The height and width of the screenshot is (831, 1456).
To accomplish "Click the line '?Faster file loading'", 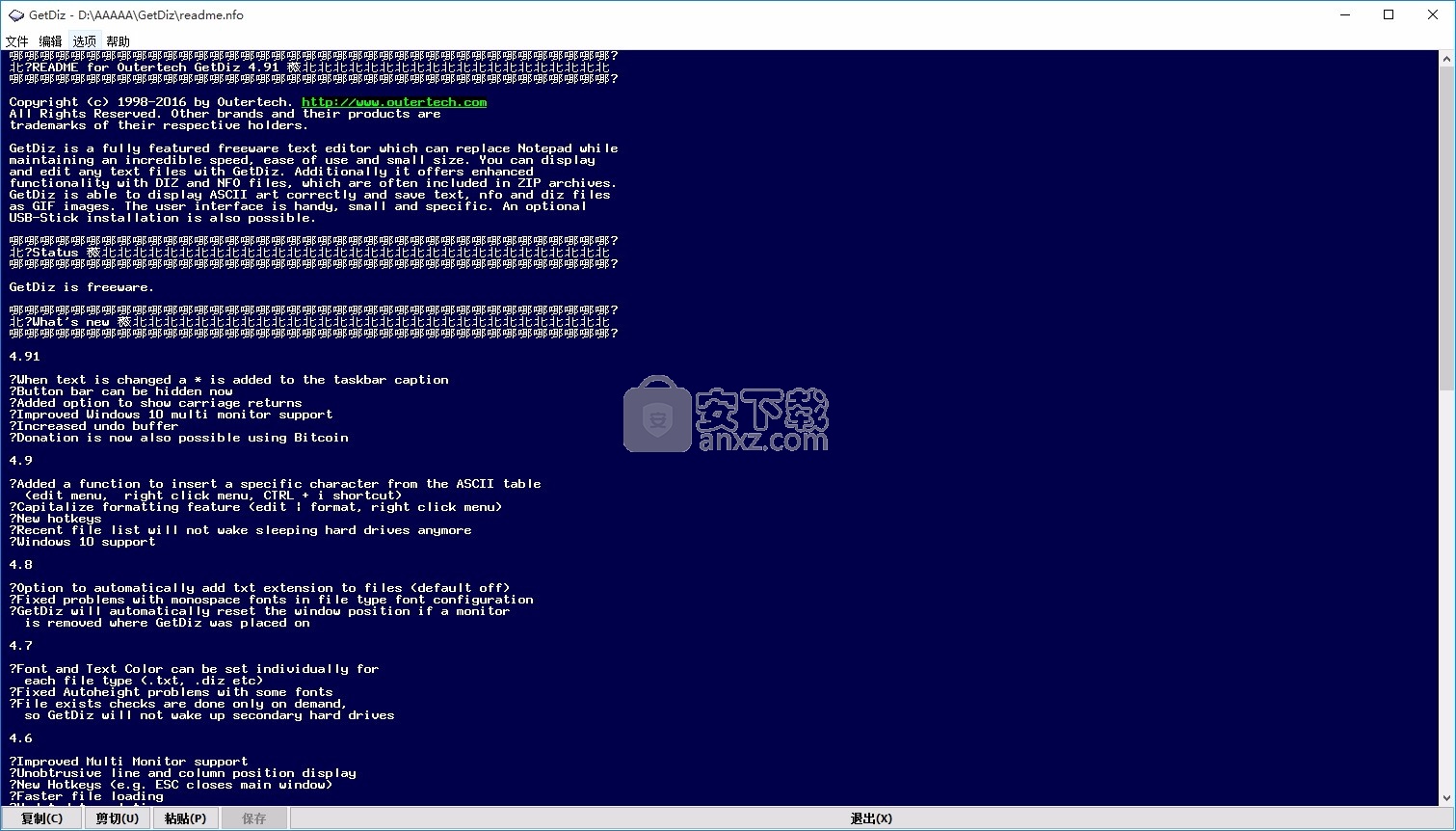I will (x=86, y=796).
